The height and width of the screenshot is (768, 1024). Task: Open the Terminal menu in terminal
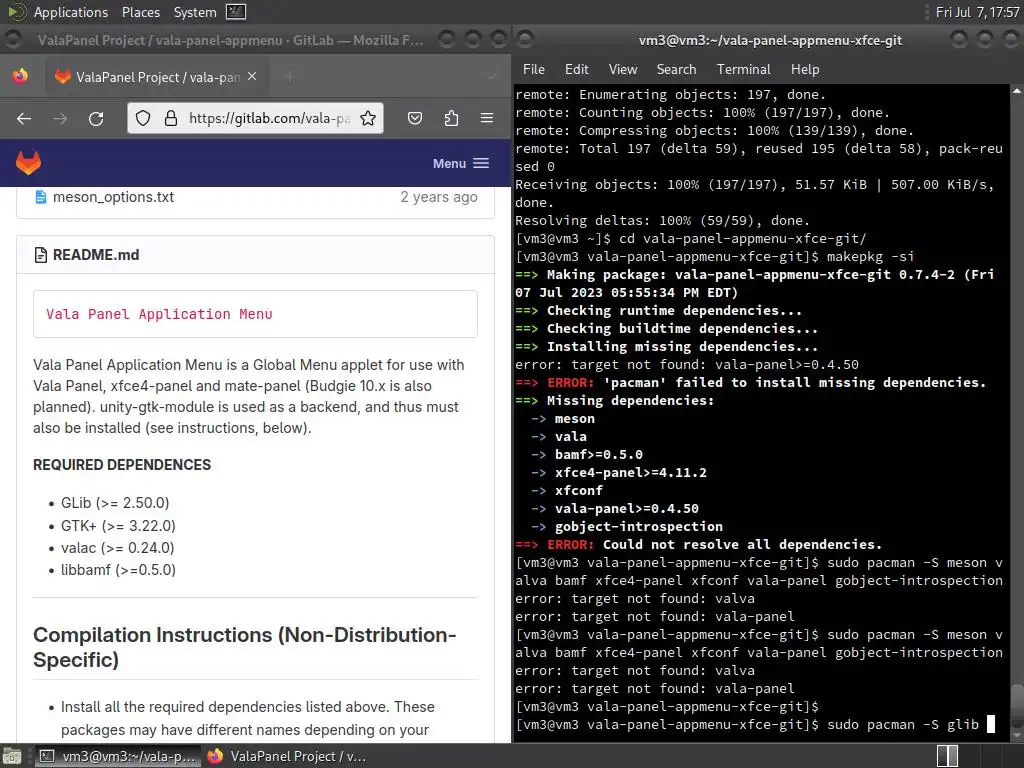744,69
